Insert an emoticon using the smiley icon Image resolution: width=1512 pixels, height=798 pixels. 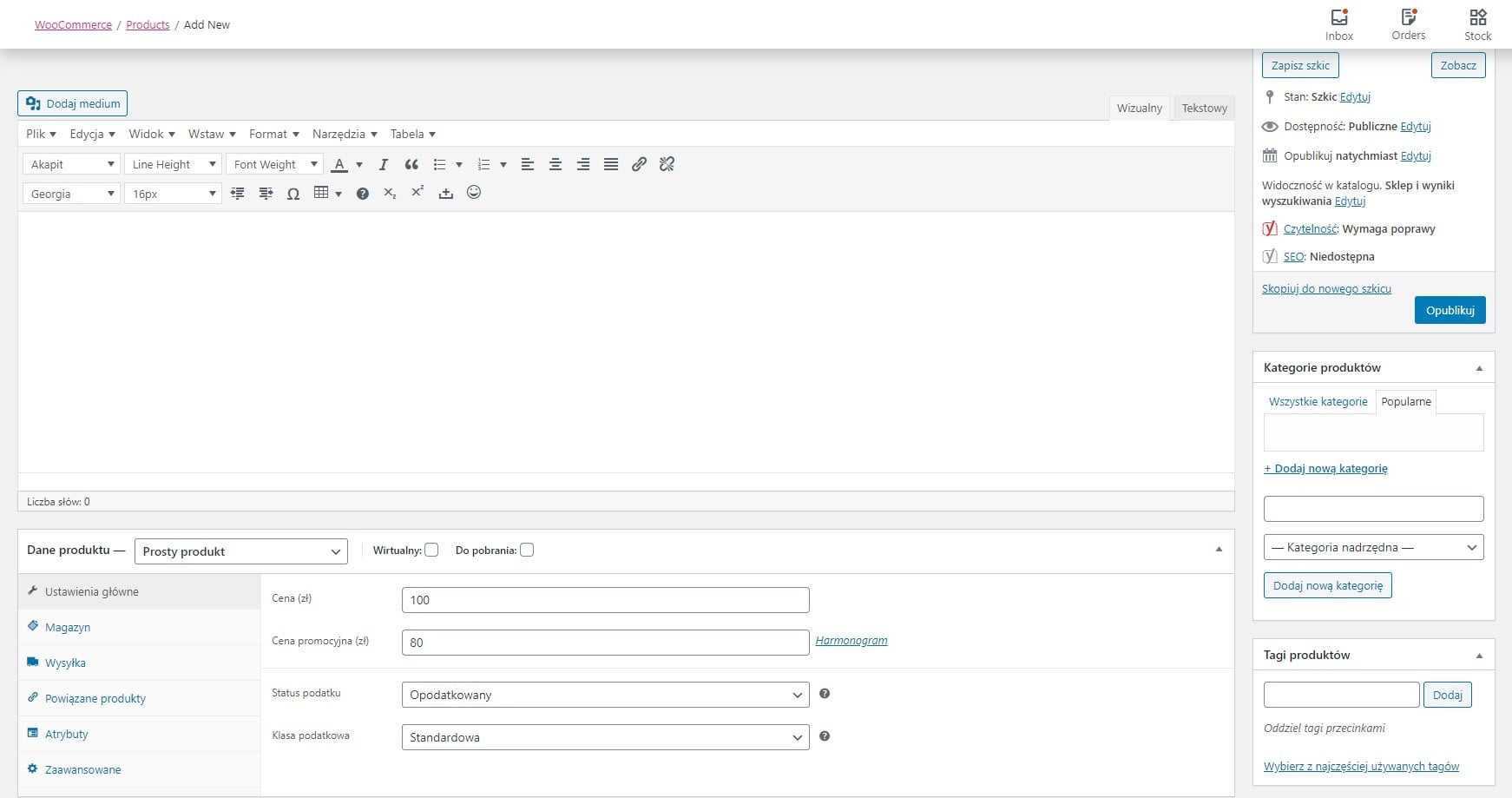474,193
